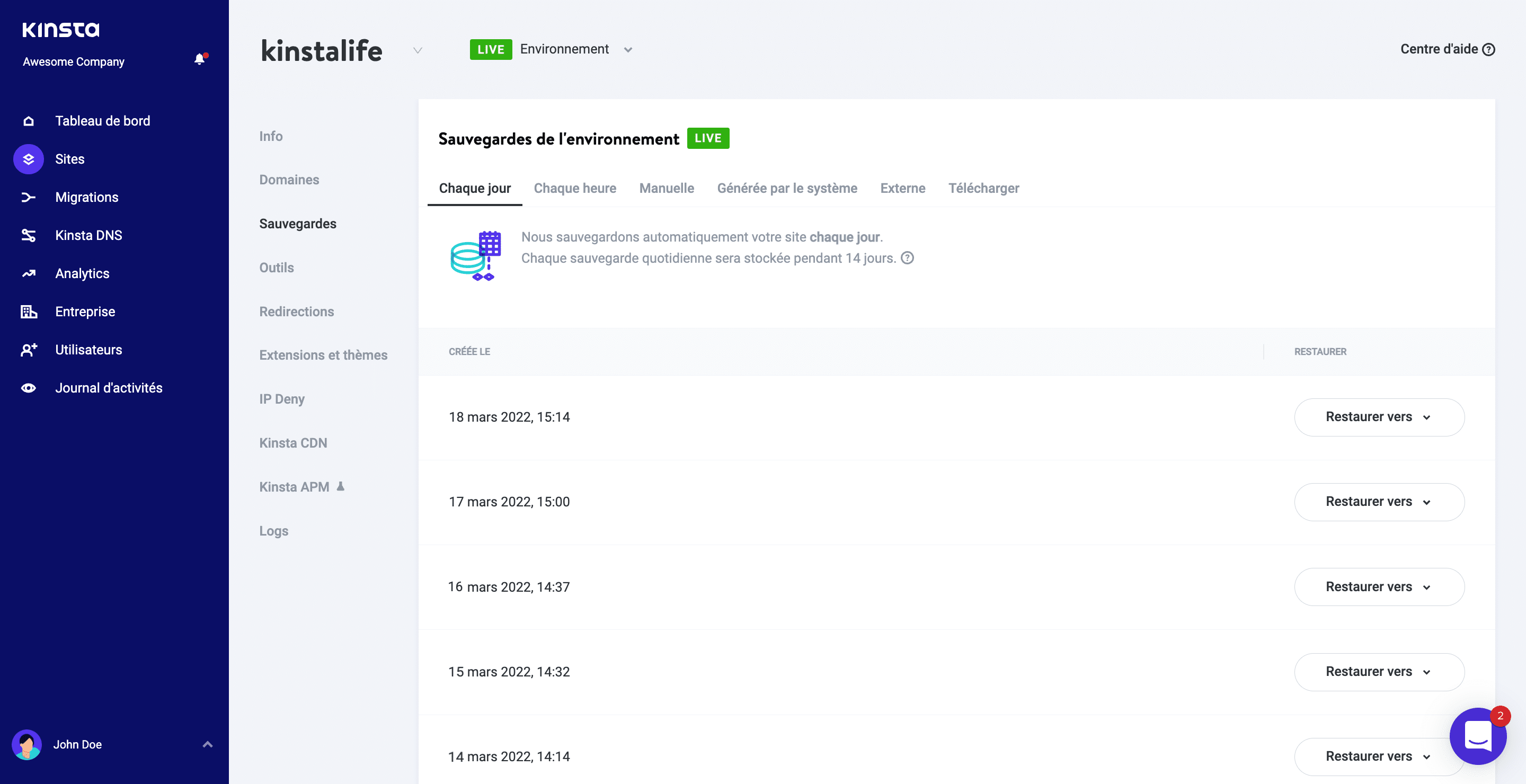The image size is (1526, 784).
Task: Open the Kinsta DNS icon
Action: (x=28, y=235)
